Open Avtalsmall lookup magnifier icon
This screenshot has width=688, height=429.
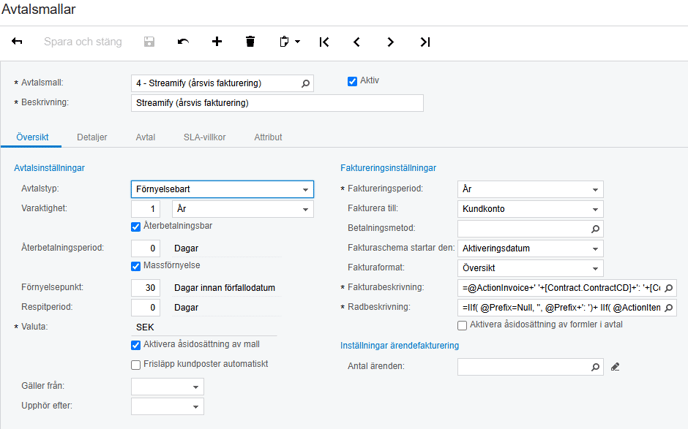click(305, 83)
